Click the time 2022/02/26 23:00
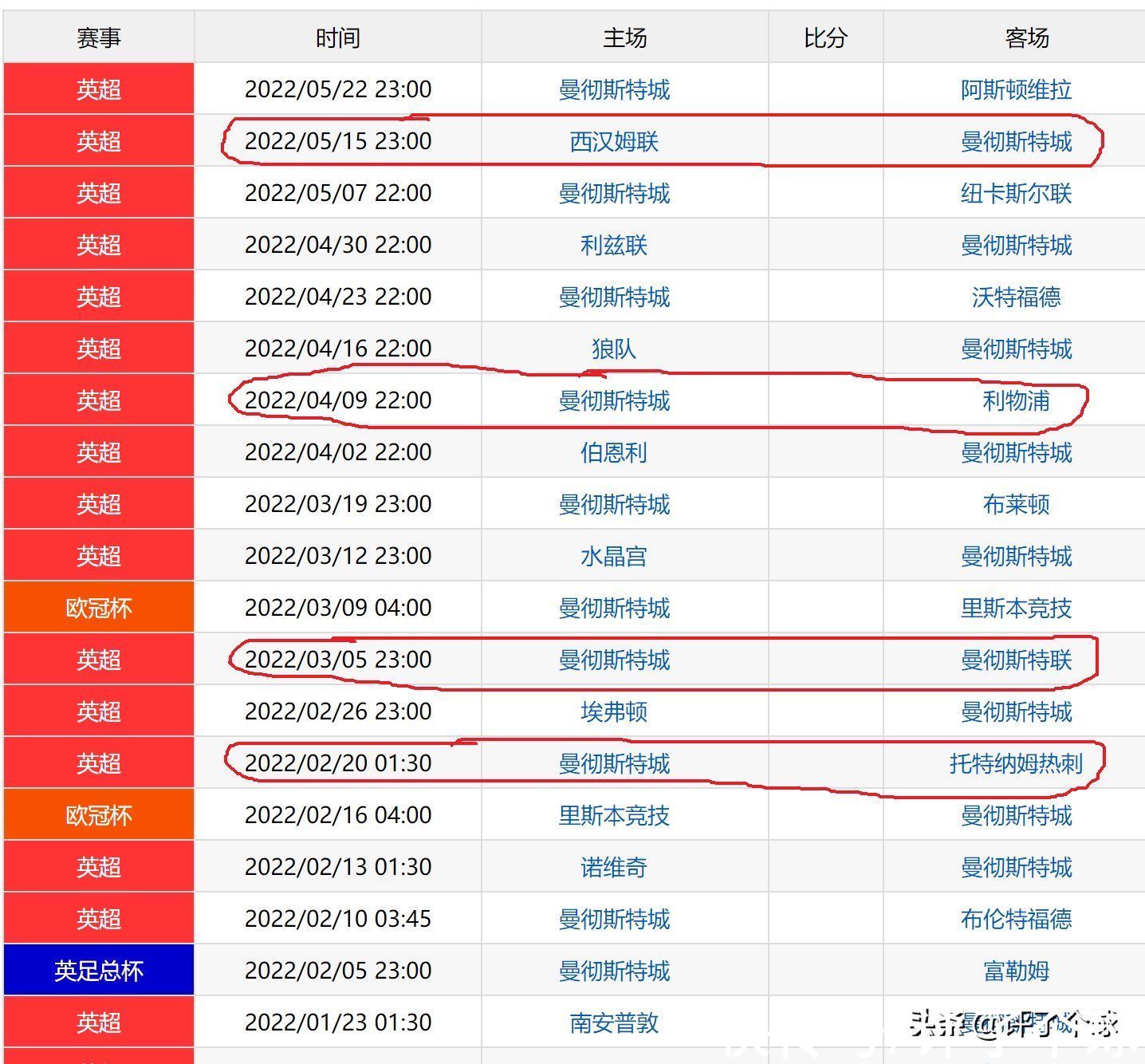This screenshot has height=1064, width=1145. pyautogui.click(x=338, y=711)
